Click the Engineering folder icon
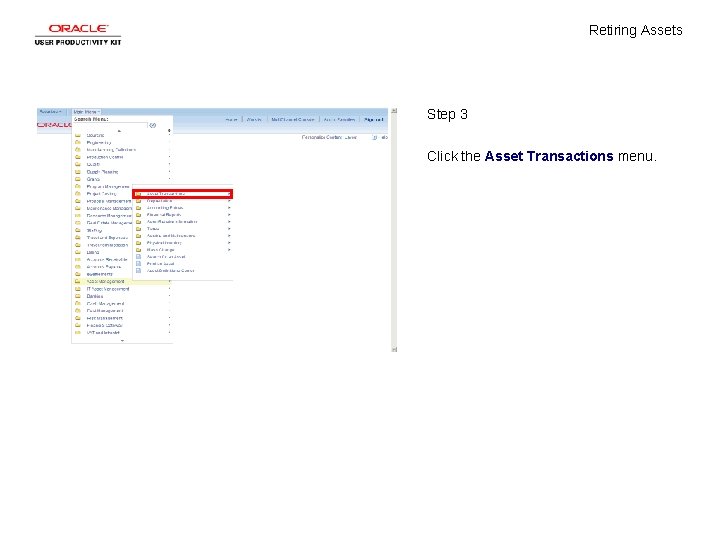This screenshot has height=540, width=720. click(78, 142)
